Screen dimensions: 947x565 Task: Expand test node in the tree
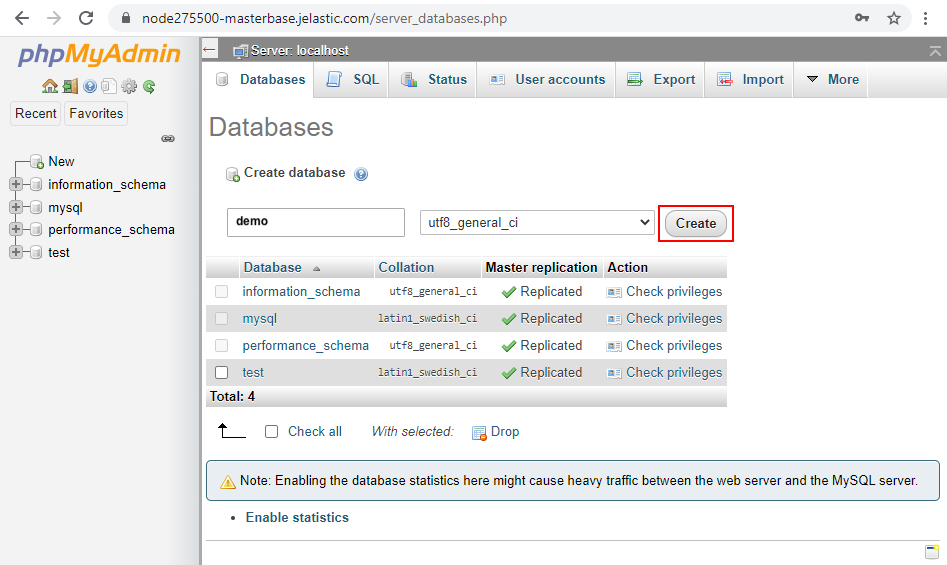[x=16, y=252]
